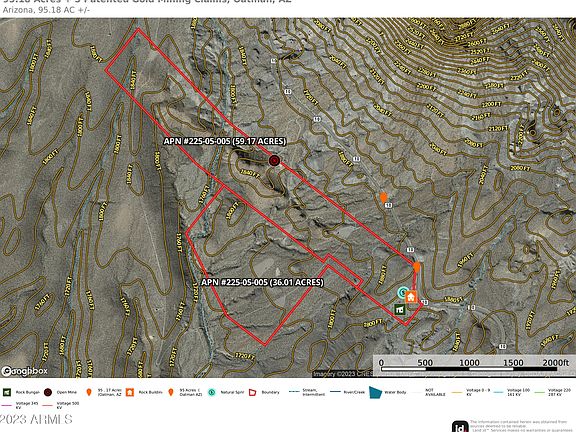Click the Natural Spring legend icon
576x432 pixels.
point(212,392)
